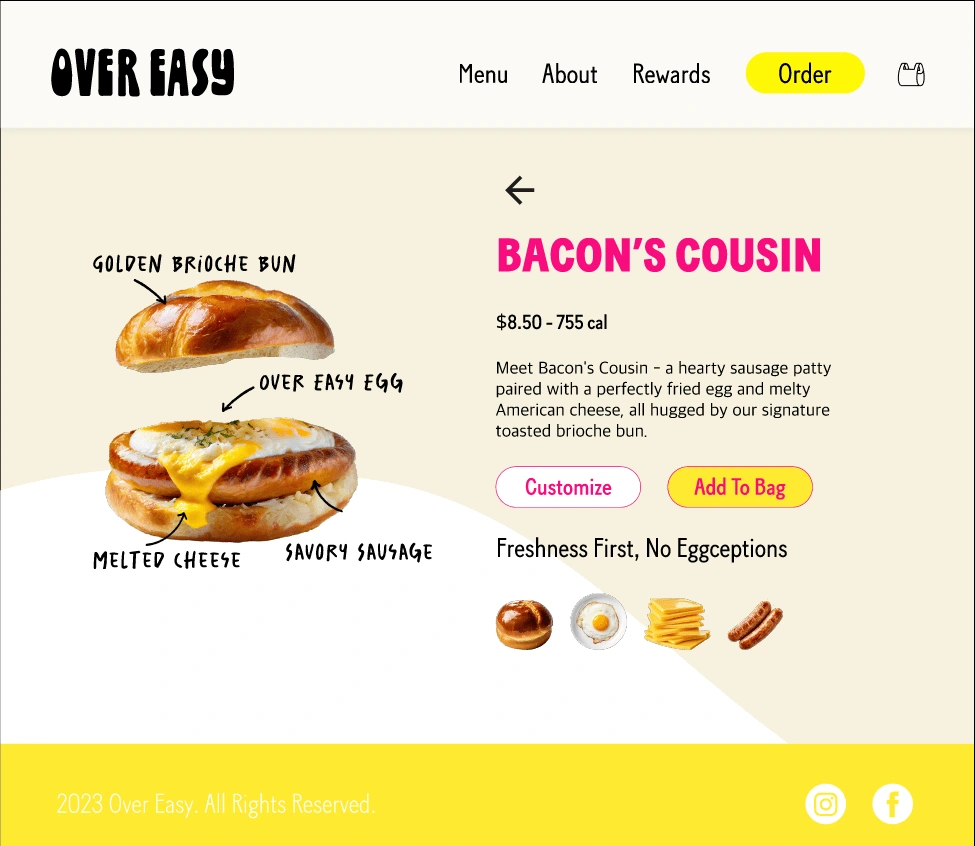The height and width of the screenshot is (846, 975).
Task: Select the fried egg ingredient icon
Action: [598, 622]
